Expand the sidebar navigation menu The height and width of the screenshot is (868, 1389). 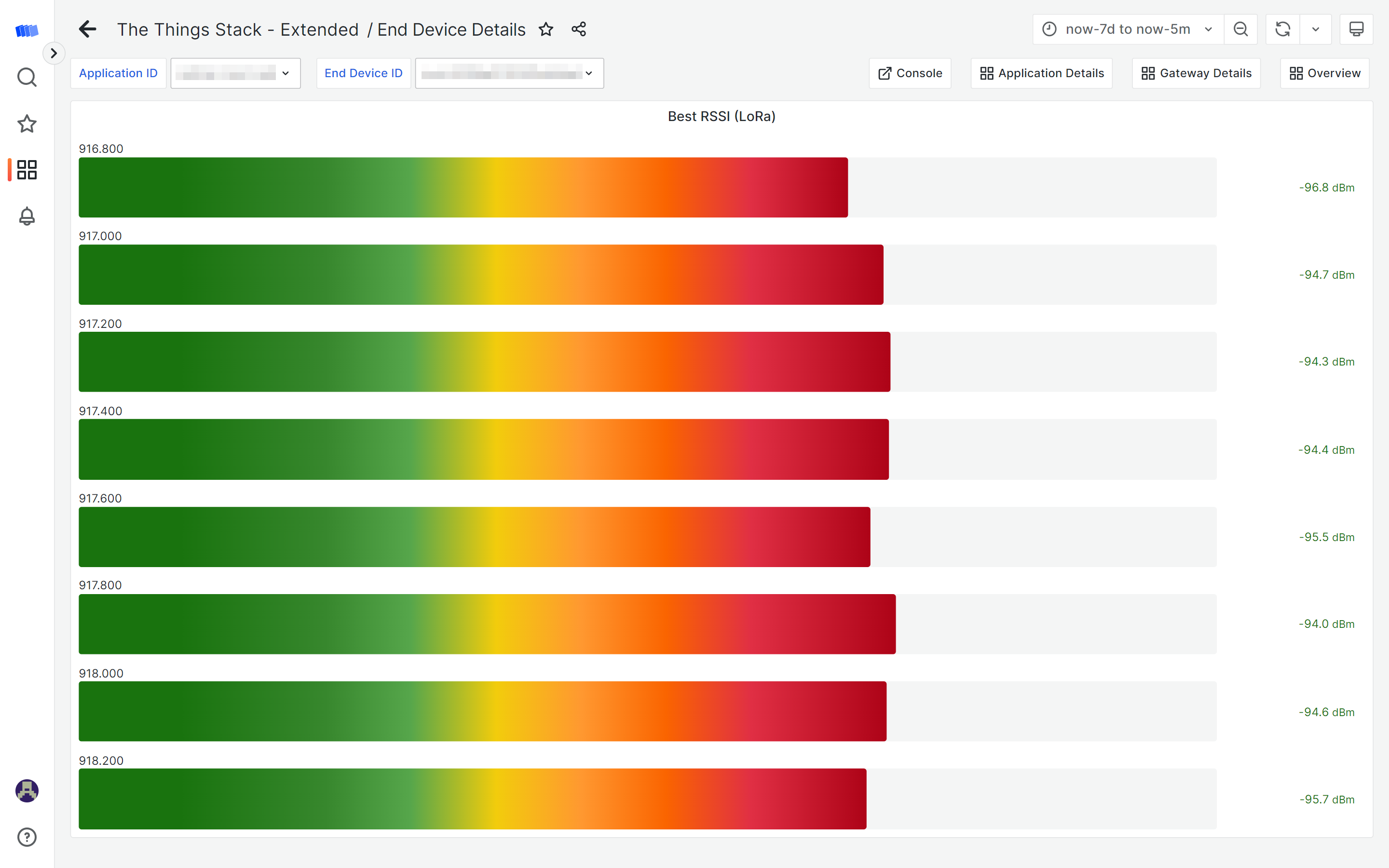[54, 54]
